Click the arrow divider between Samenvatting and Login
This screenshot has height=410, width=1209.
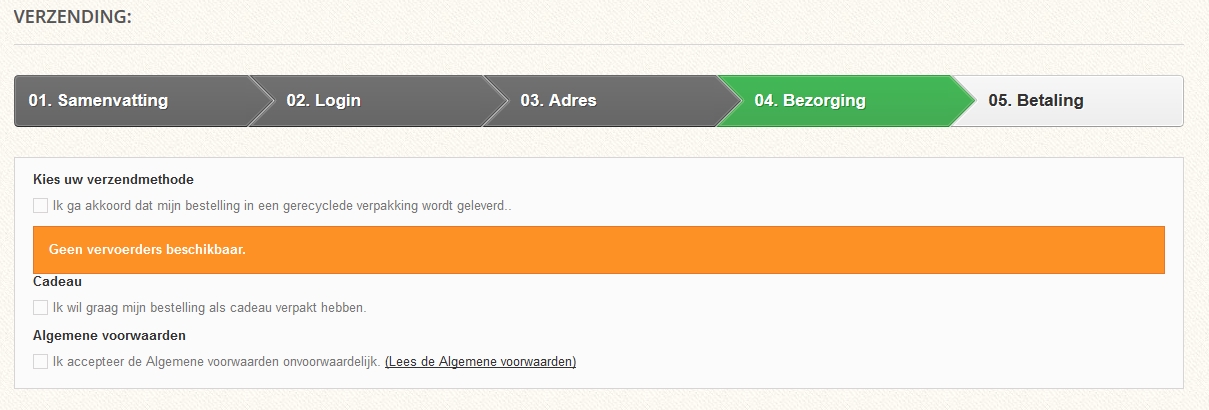coord(262,101)
